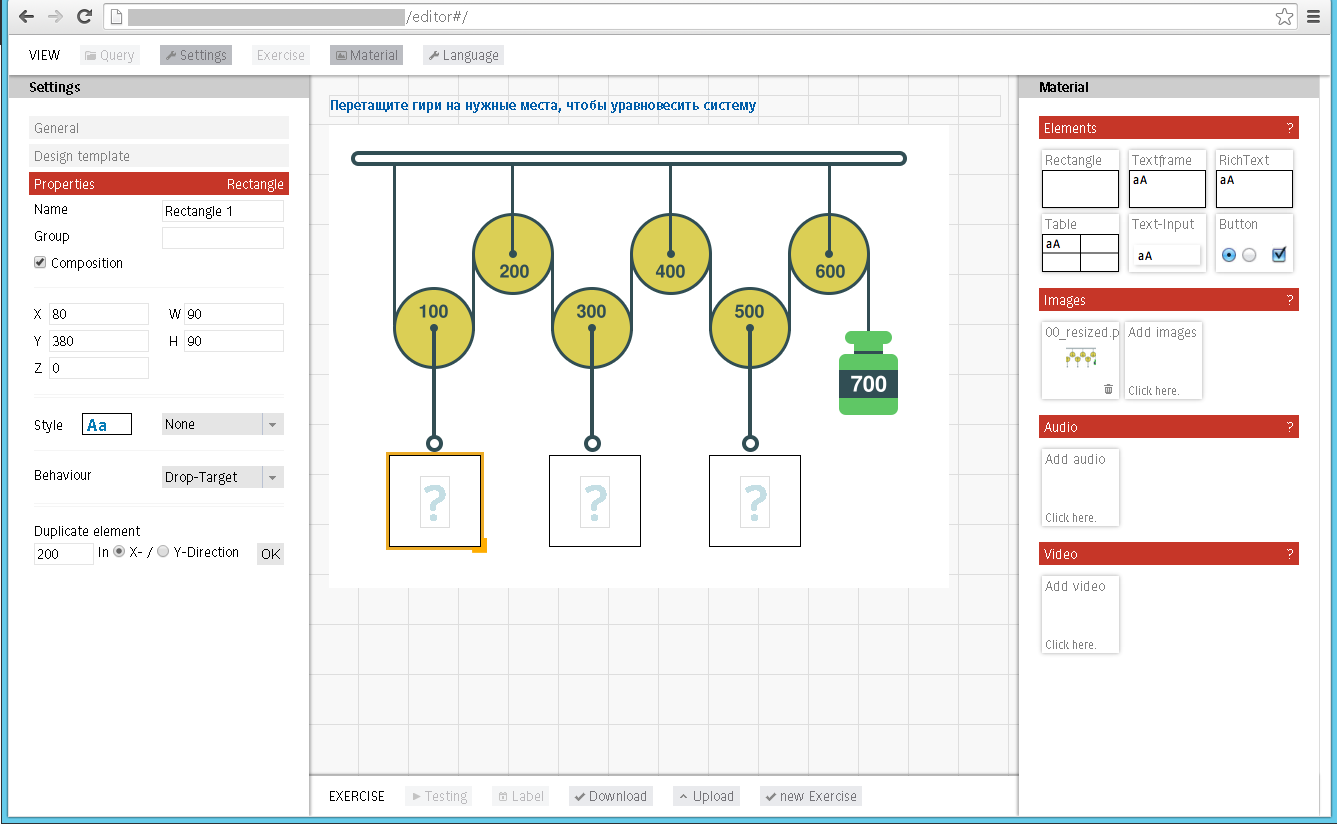Image resolution: width=1337 pixels, height=824 pixels.
Task: Toggle the Settings panel in the view bar
Action: tap(196, 55)
